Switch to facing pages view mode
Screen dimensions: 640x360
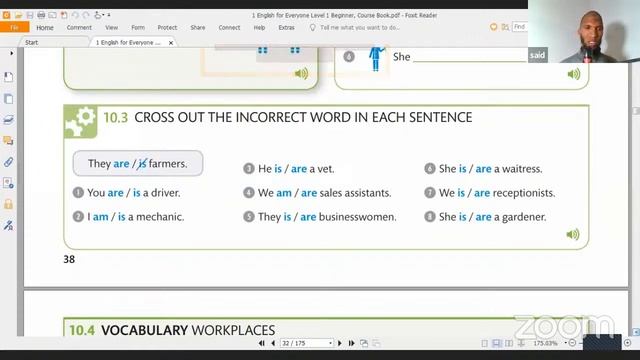(509, 343)
